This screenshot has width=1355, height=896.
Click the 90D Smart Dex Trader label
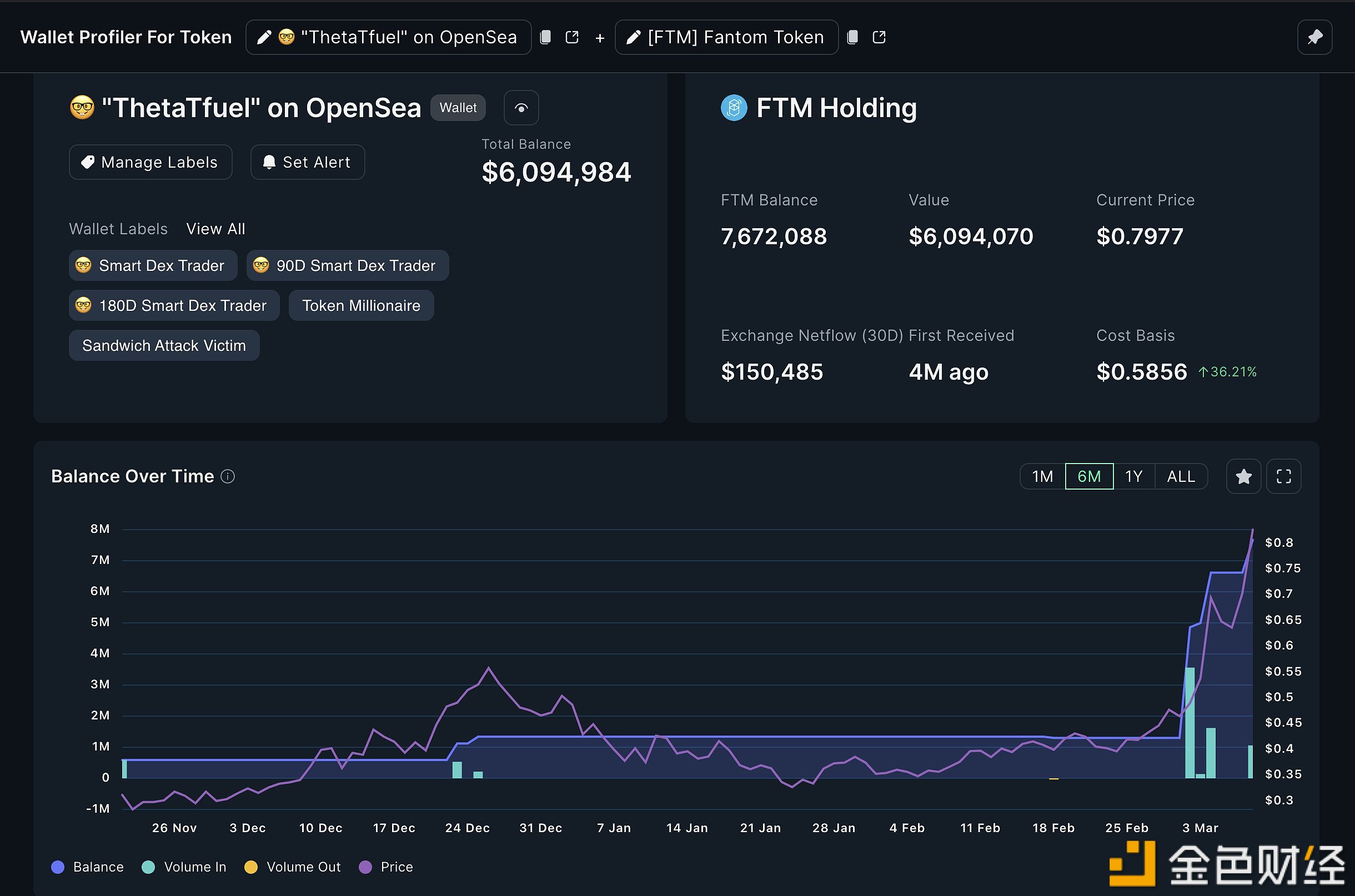348,265
